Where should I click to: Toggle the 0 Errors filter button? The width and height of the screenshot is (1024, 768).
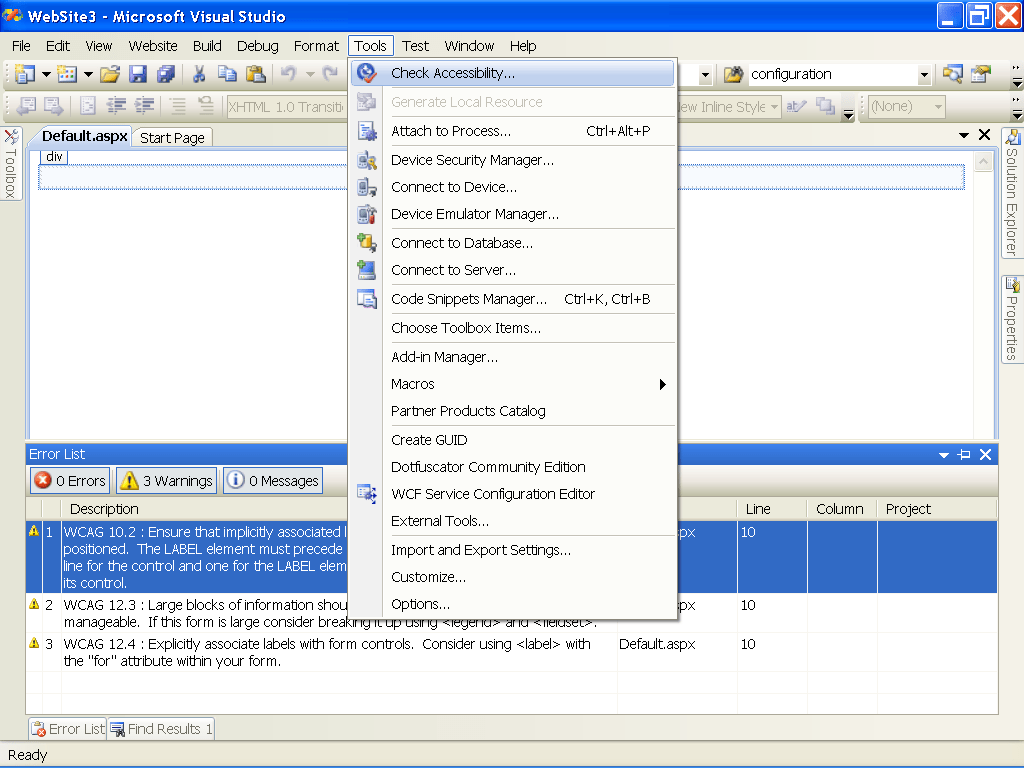[x=69, y=480]
